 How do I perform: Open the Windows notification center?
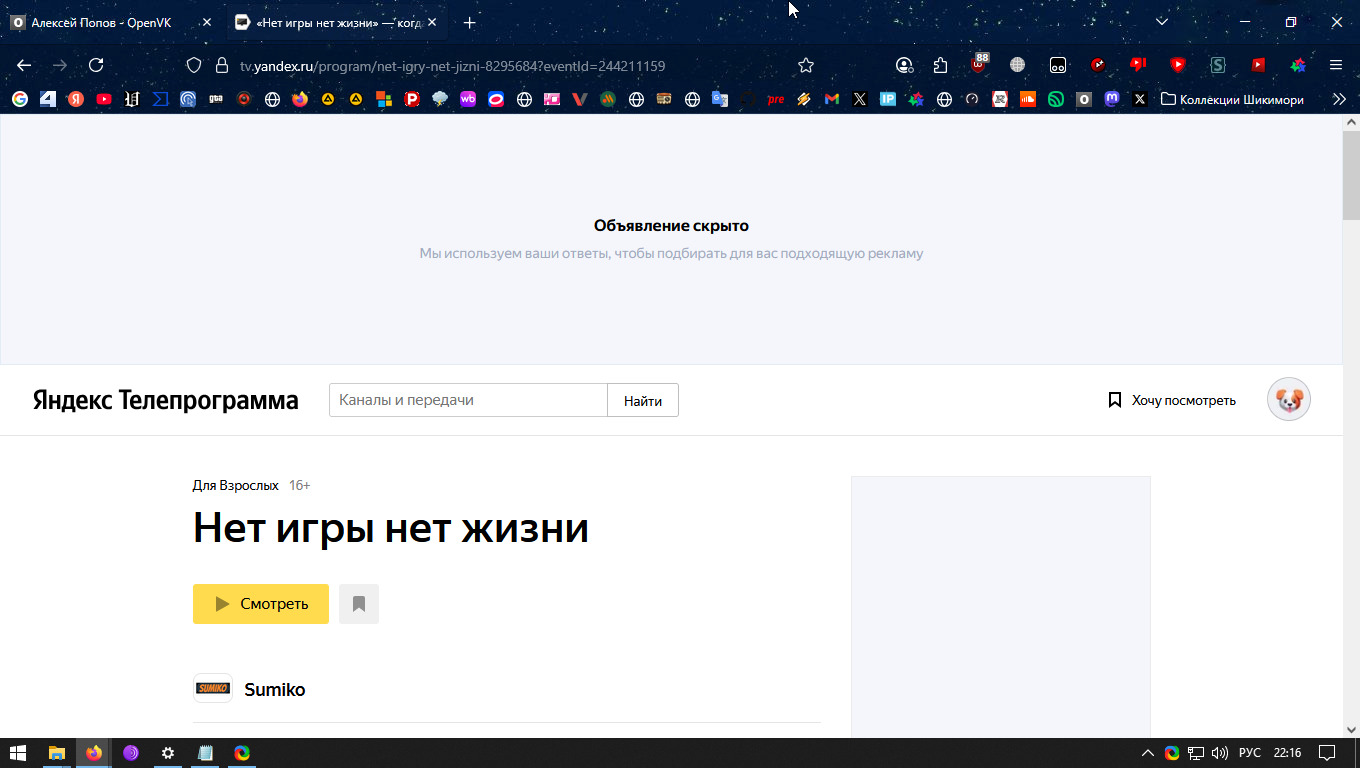(x=1327, y=753)
